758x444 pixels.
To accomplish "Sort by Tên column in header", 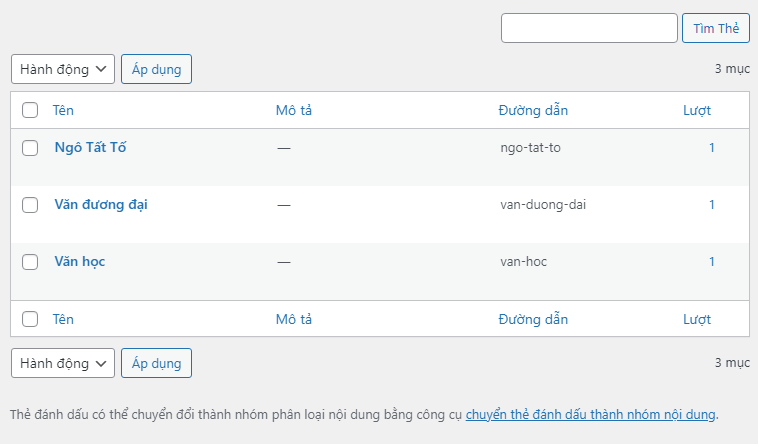I will [x=63, y=110].
